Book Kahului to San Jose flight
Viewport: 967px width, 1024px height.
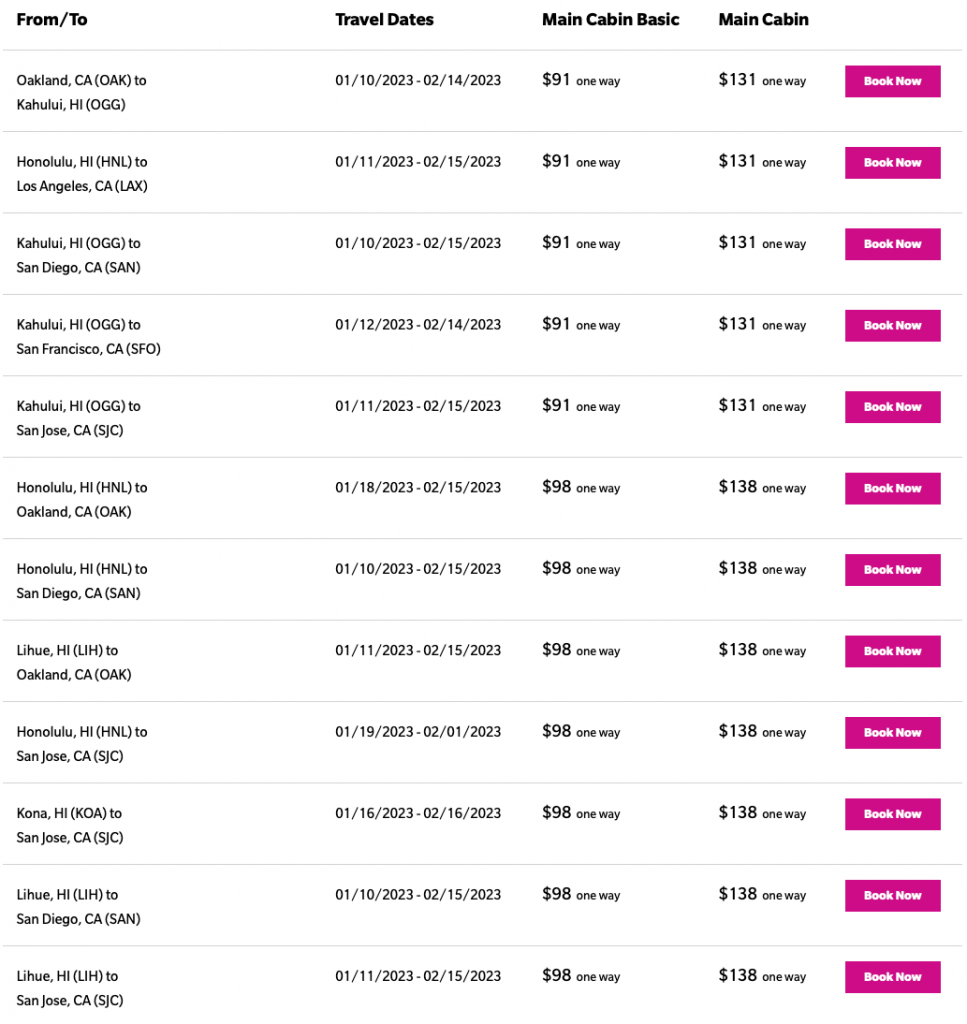point(892,407)
